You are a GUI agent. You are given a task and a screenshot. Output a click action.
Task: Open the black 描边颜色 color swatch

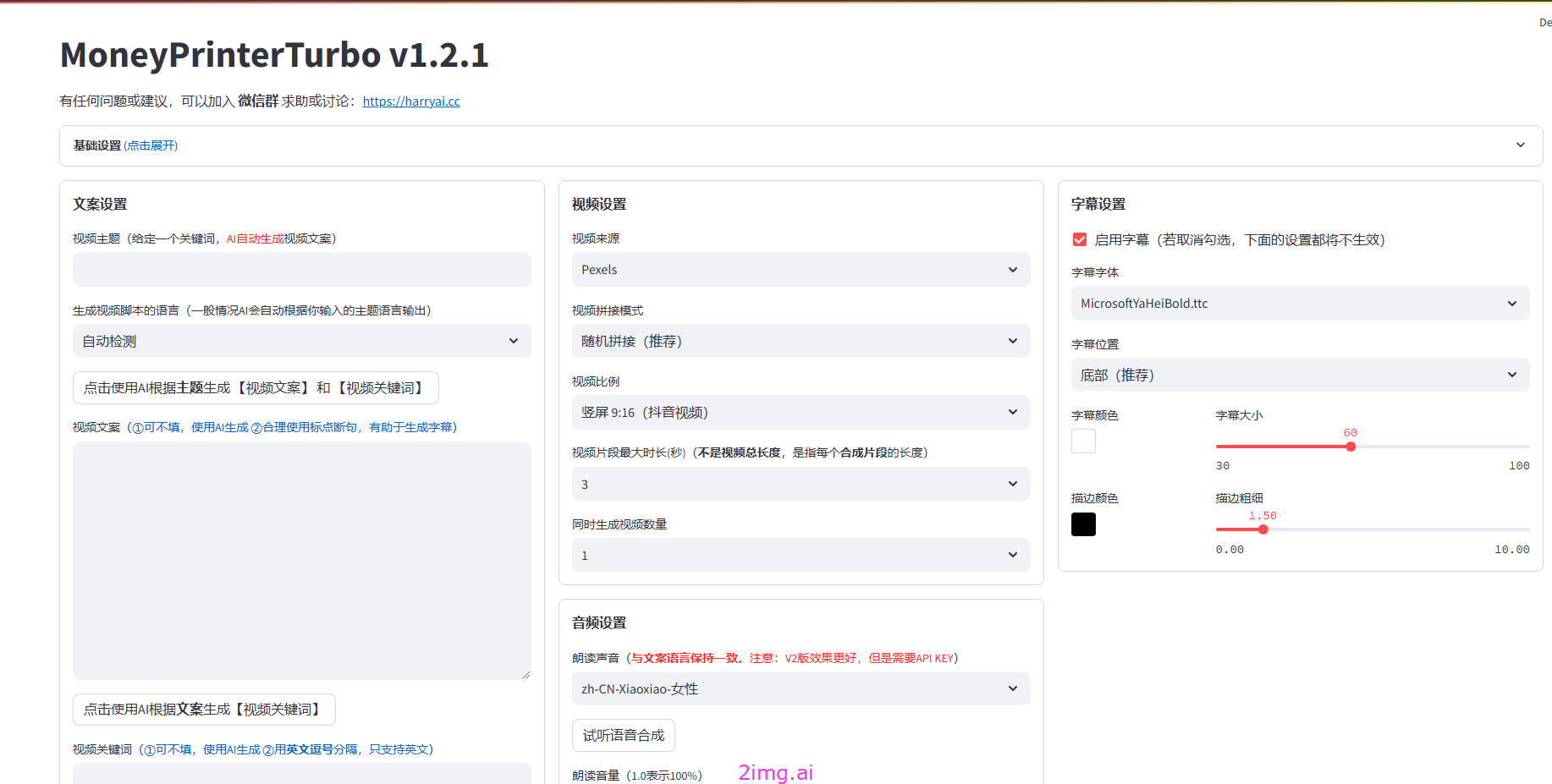[1083, 524]
